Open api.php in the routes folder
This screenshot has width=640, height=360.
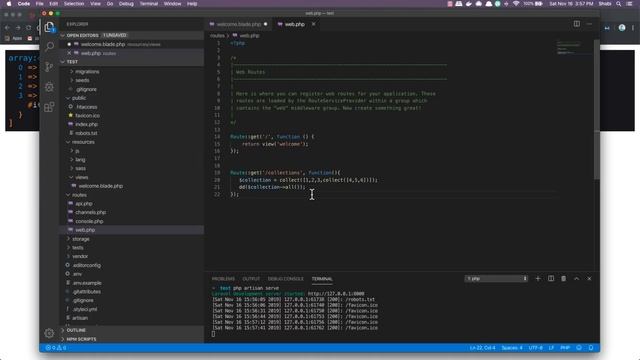pos(84,204)
